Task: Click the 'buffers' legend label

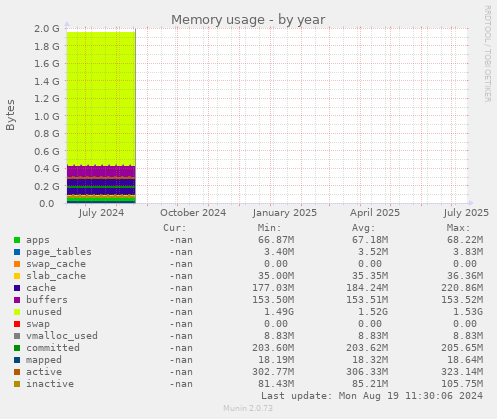Action: point(47,300)
